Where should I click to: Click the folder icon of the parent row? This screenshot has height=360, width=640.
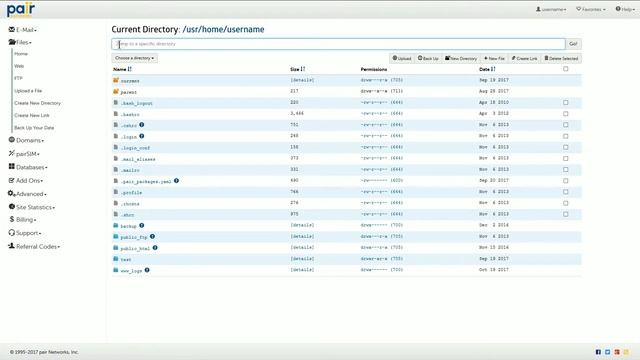tap(116, 91)
